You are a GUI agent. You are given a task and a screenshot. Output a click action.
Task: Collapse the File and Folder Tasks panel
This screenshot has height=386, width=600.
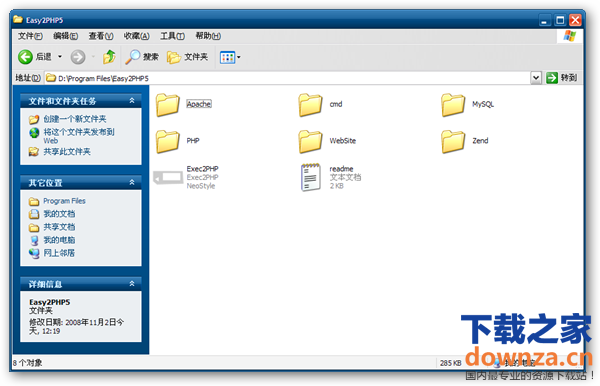click(x=132, y=101)
